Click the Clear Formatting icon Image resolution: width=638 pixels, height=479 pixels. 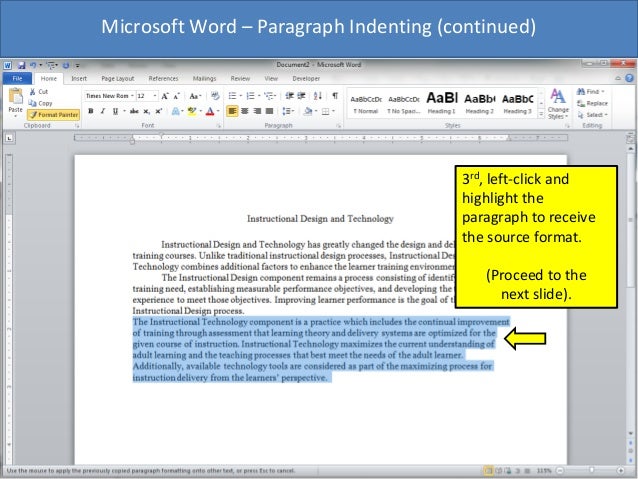click(215, 96)
